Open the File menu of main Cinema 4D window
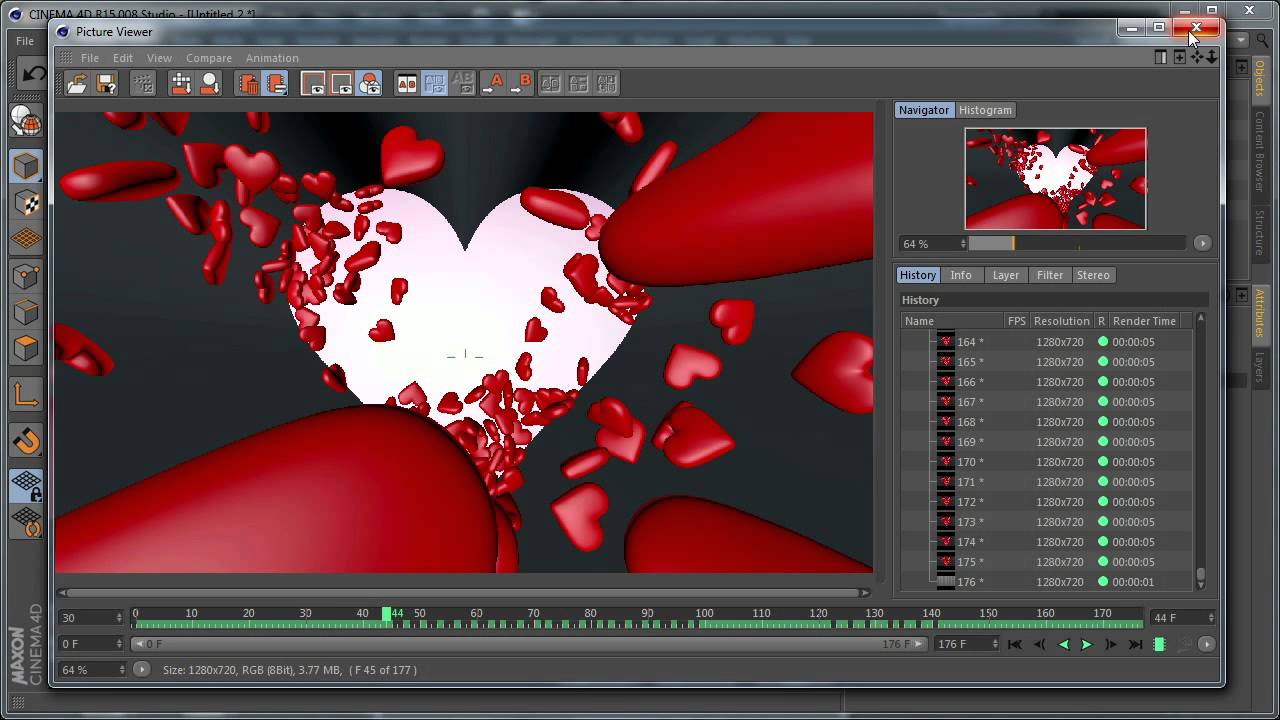This screenshot has height=720, width=1280. (25, 41)
